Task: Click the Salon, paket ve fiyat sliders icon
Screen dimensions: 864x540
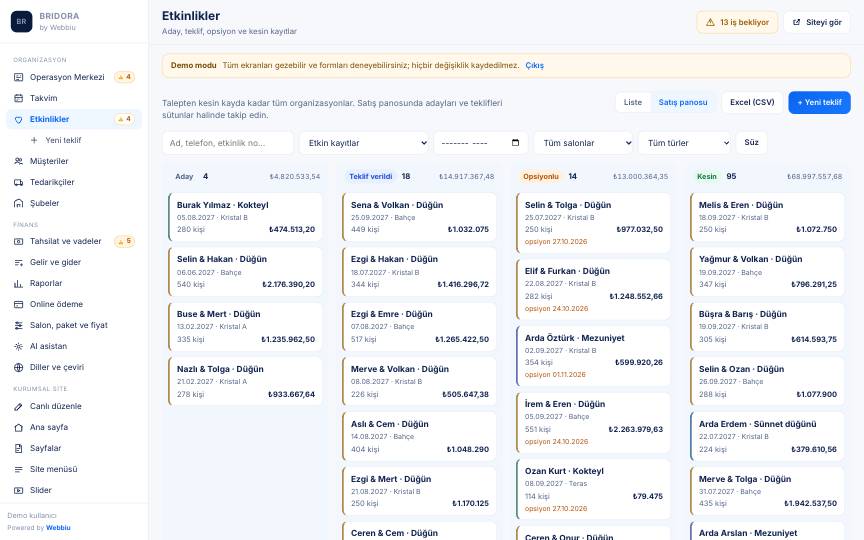Action: click(18, 325)
